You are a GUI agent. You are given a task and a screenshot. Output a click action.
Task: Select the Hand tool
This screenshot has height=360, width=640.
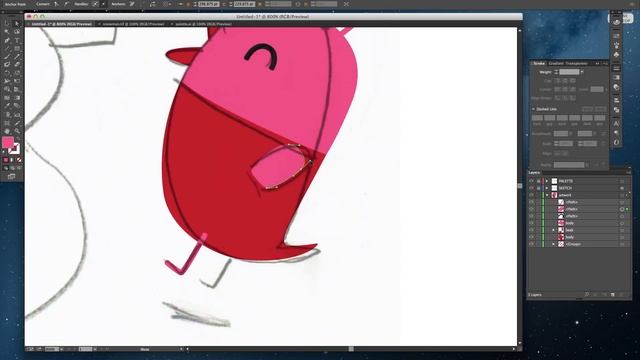point(7,131)
